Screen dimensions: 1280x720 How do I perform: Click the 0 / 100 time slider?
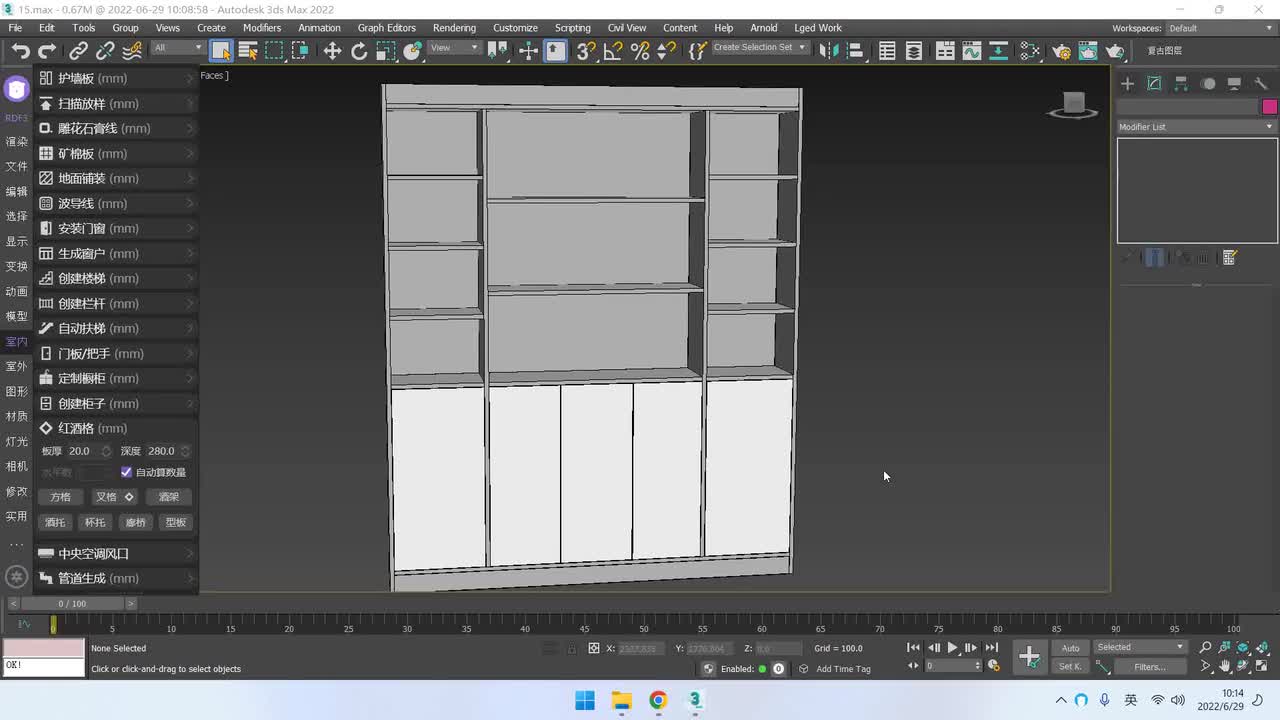(x=72, y=604)
